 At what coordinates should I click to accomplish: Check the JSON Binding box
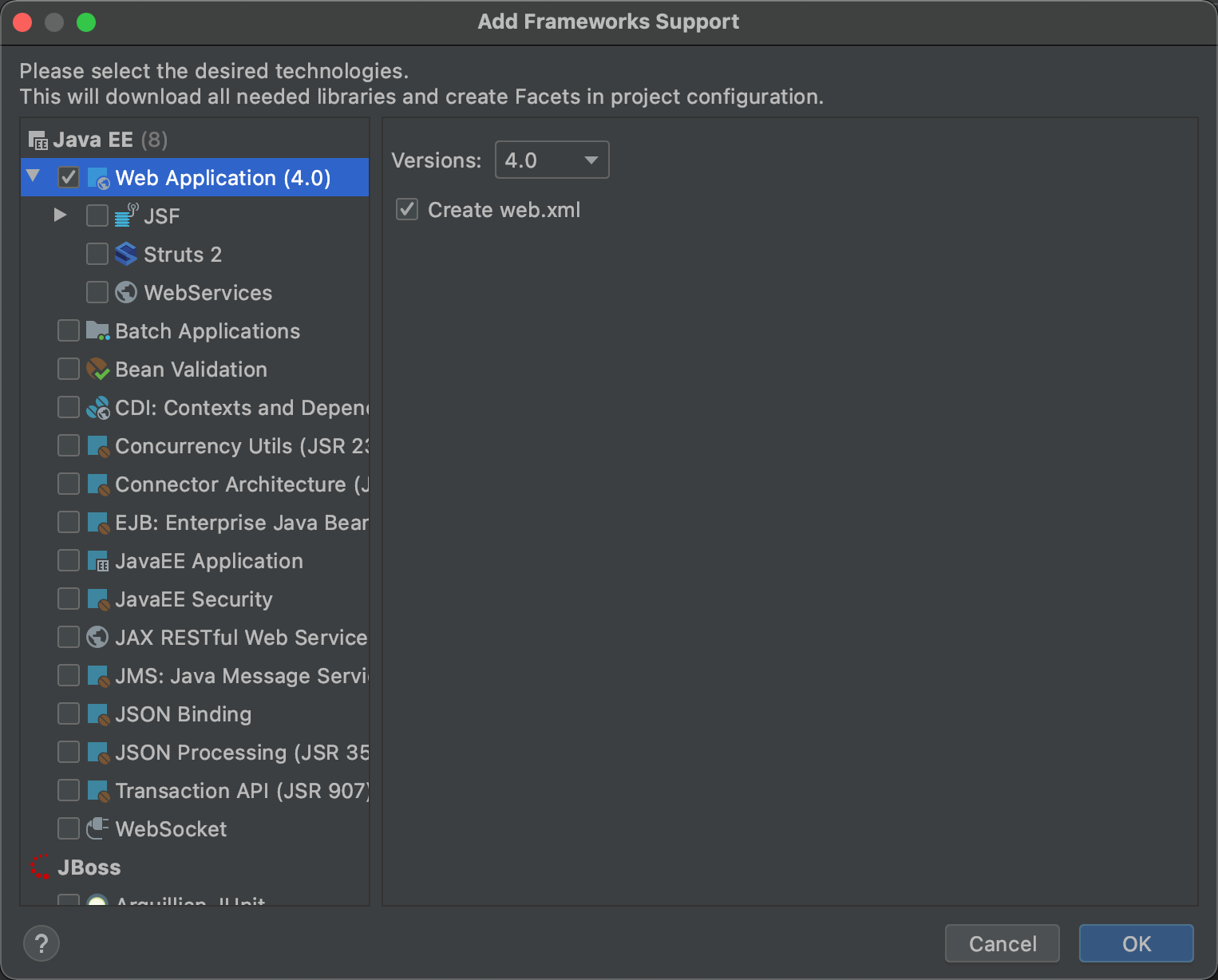pos(69,713)
